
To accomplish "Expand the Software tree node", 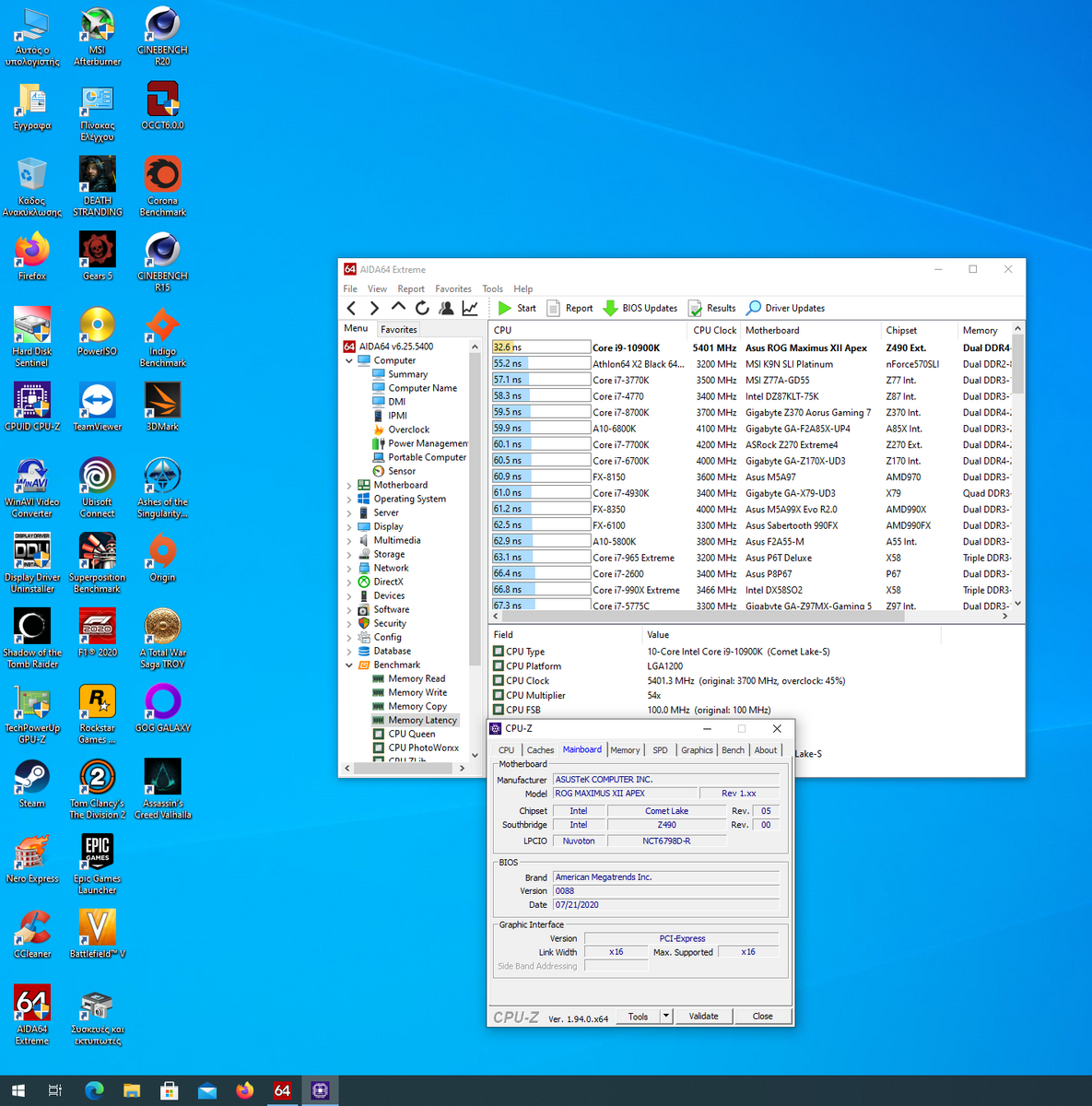I will point(349,609).
